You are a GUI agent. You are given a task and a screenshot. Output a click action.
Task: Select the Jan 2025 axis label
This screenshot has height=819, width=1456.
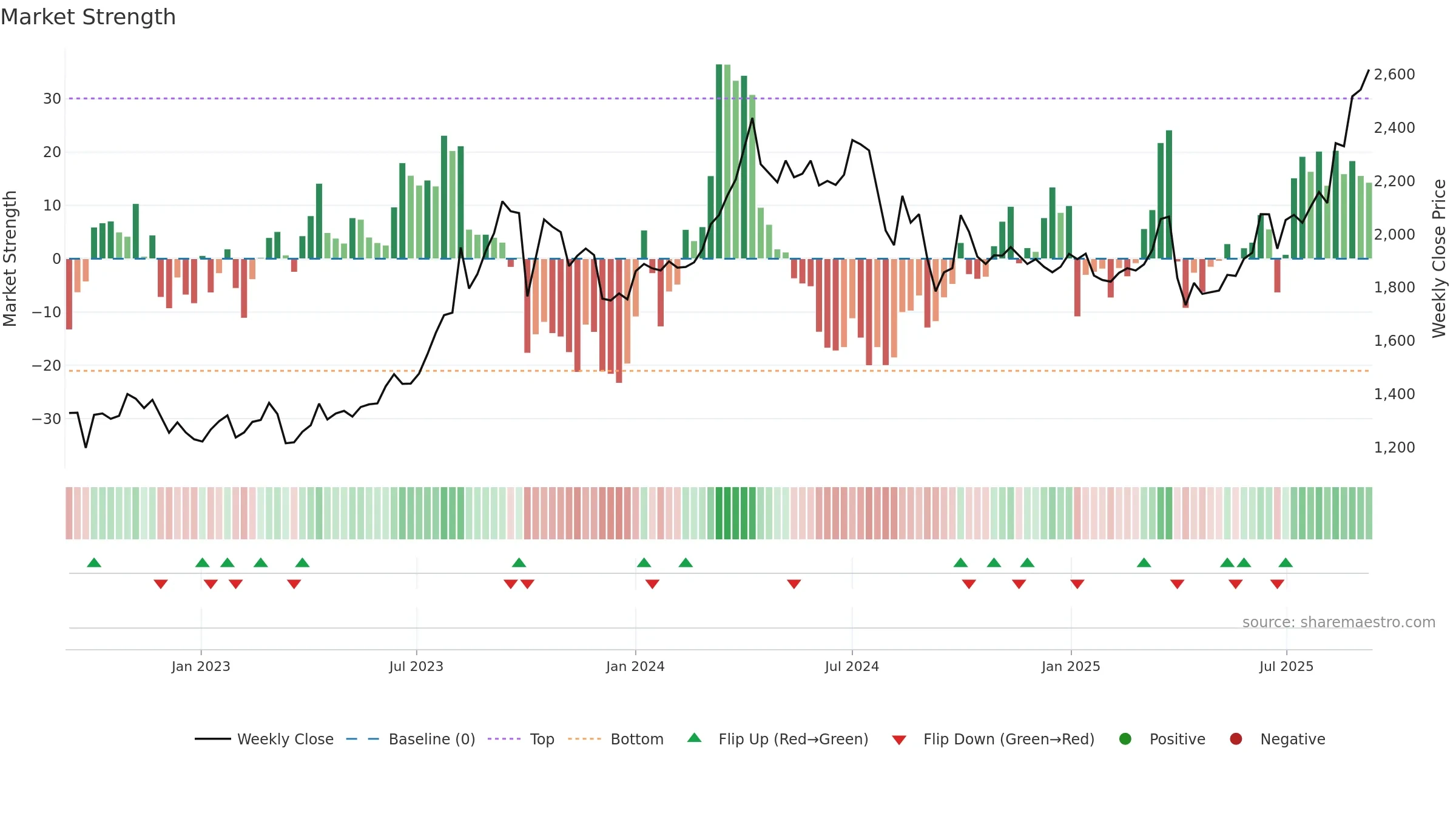click(1071, 667)
